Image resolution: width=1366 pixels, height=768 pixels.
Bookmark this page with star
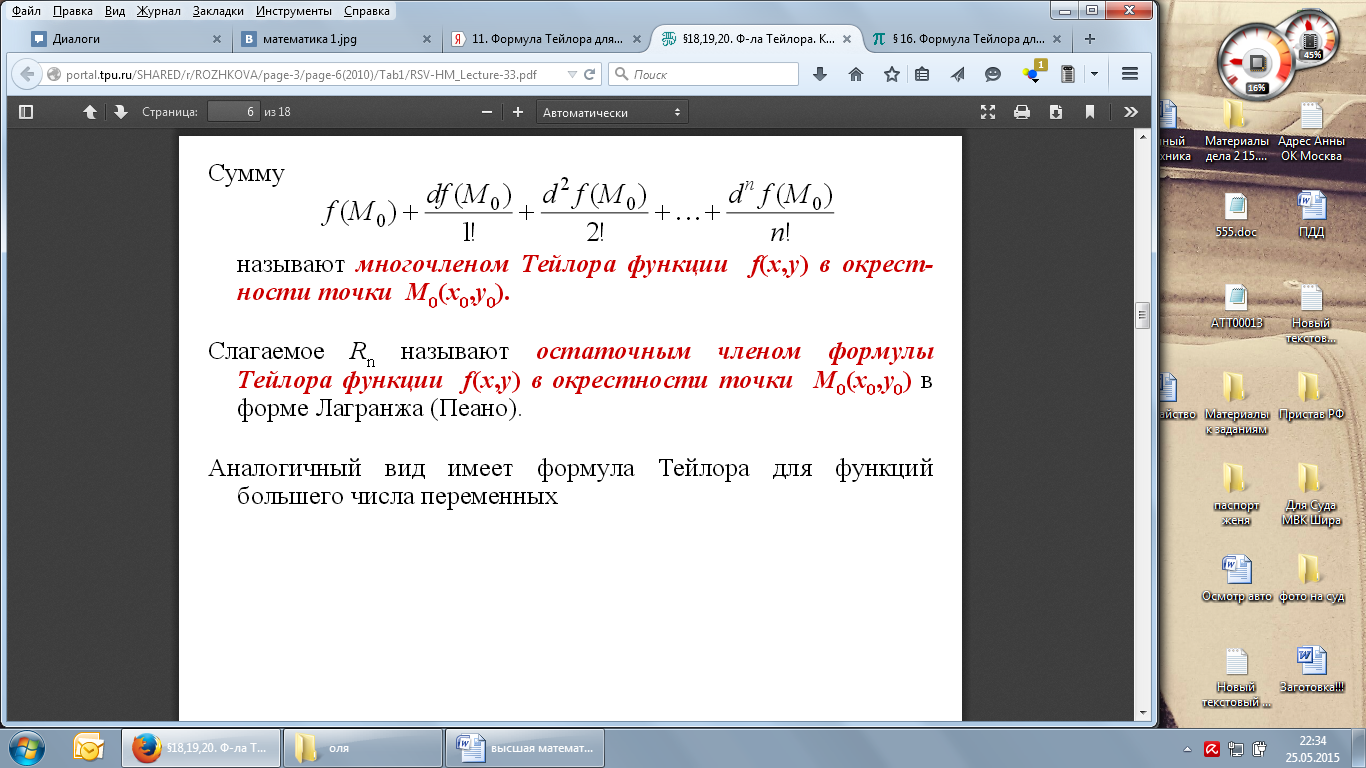(x=891, y=74)
